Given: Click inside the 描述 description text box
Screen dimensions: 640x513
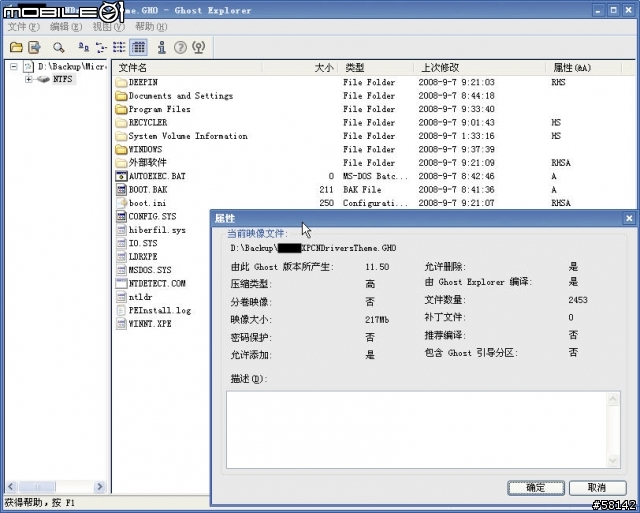Looking at the screenshot, I should (416, 429).
